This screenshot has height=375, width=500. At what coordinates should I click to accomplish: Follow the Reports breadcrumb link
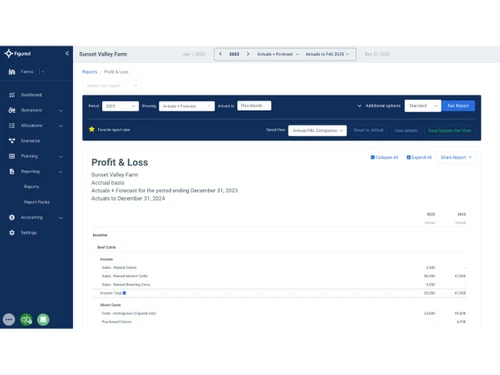click(x=90, y=72)
